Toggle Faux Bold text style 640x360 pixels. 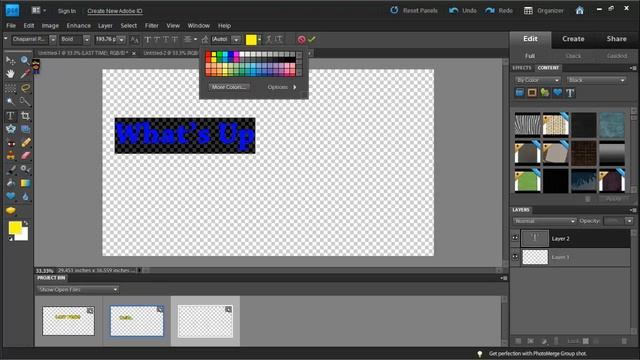148,40
